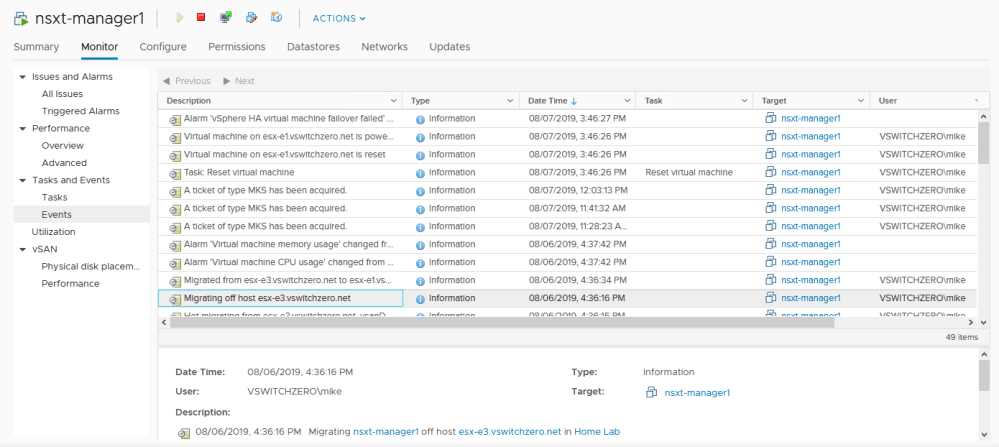This screenshot has height=447, width=999.
Task: Switch to the Networks tab
Action: [x=385, y=46]
